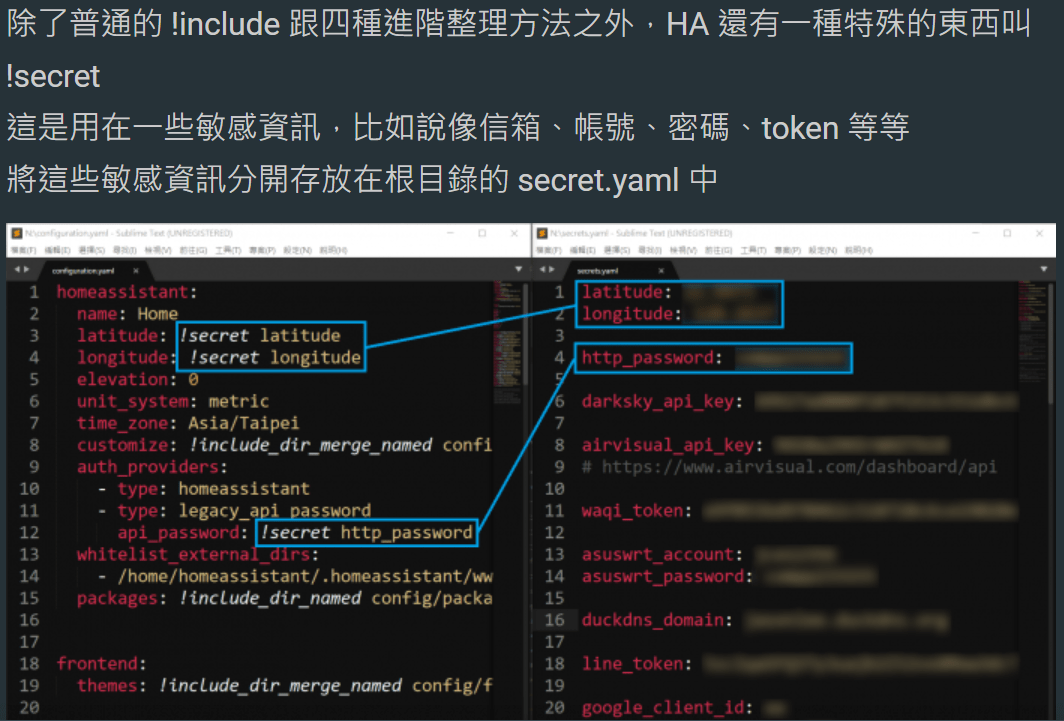The image size is (1064, 721).
Task: Click 'time_zone: Asia/Taipei' line
Action: pos(188,423)
